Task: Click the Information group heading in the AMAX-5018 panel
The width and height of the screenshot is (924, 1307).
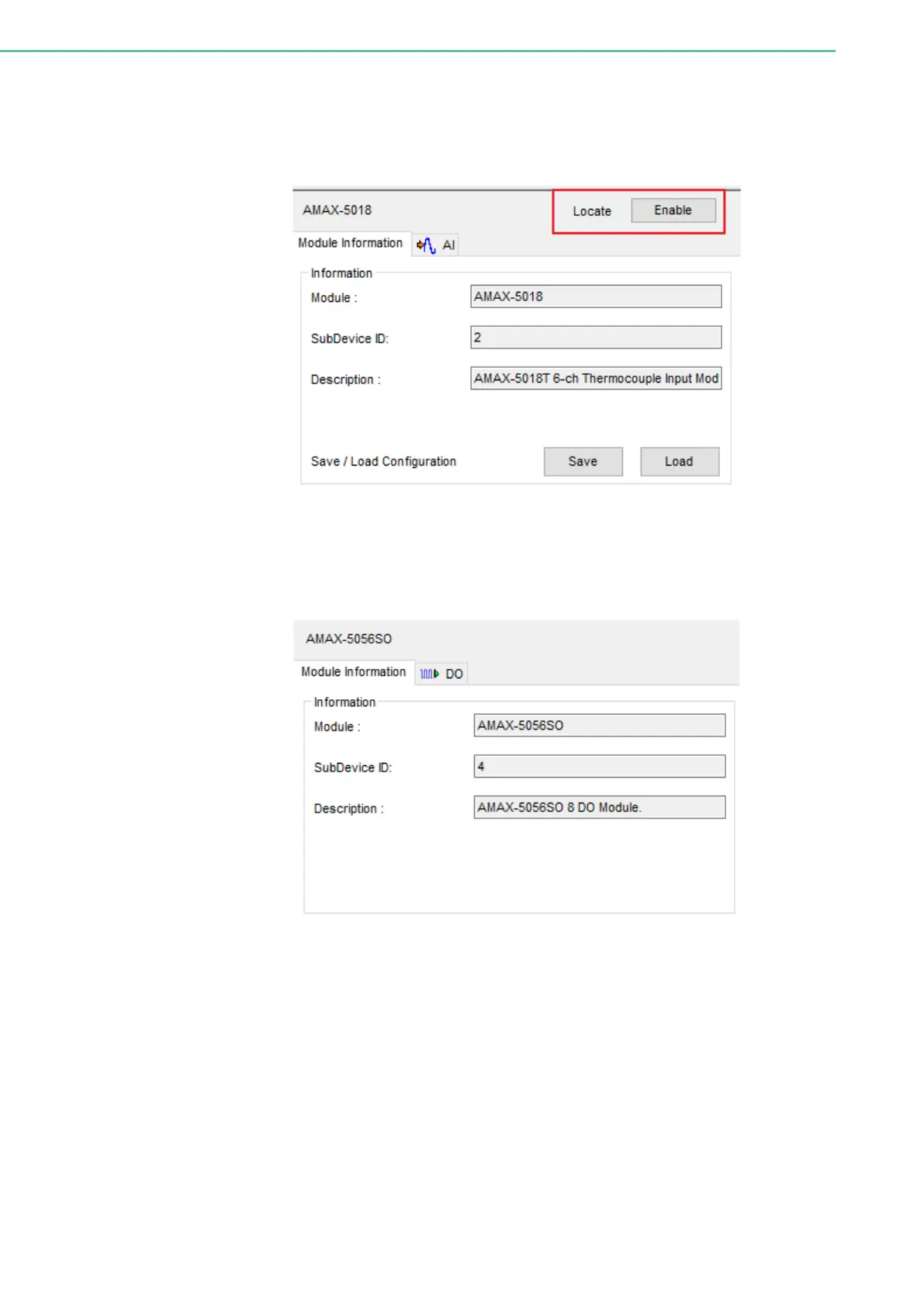Action: tap(341, 273)
